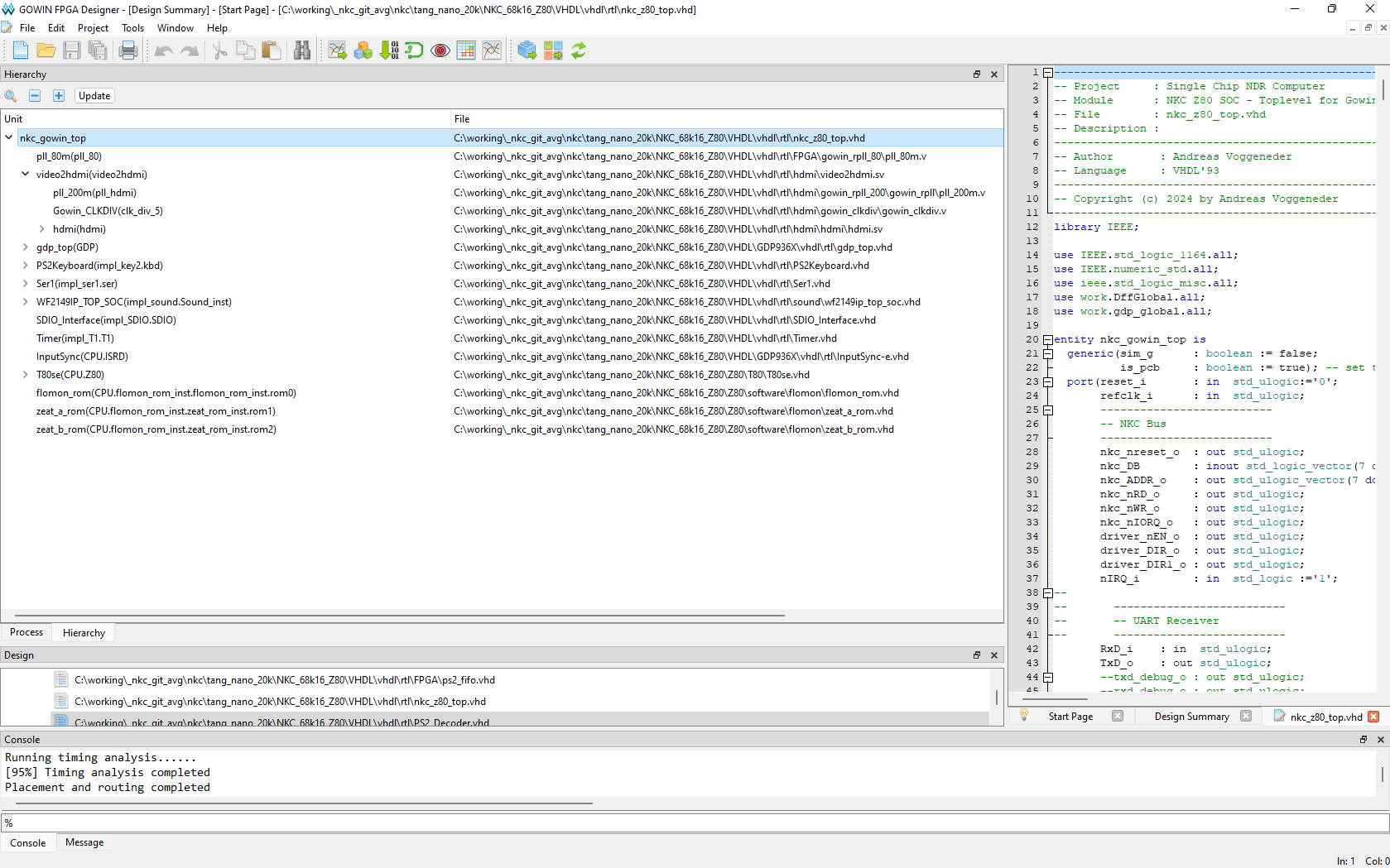Viewport: 1390px width, 868px height.
Task: Switch to the Process tab
Action: (26, 632)
